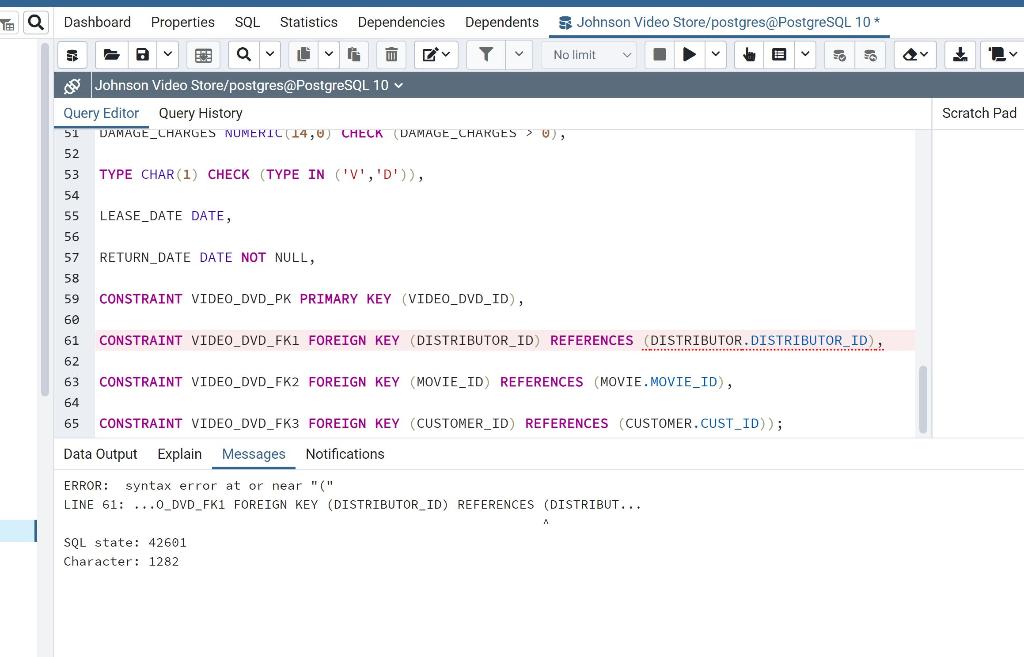Open the Scratch Pad panel
The height and width of the screenshot is (657, 1024).
coord(978,113)
